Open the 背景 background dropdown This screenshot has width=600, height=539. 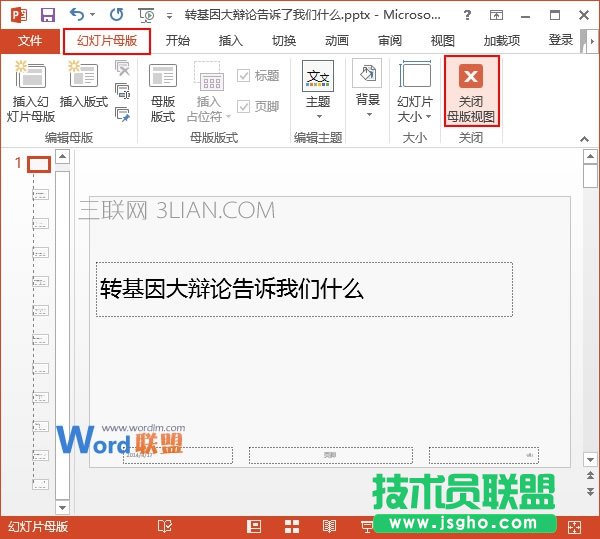tap(368, 89)
